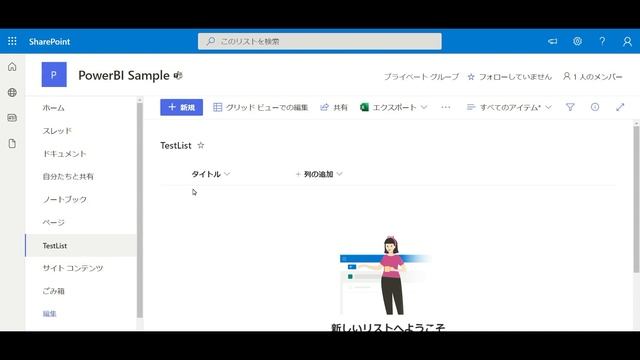The height and width of the screenshot is (360, 640).
Task: Click inside the このリストを検索 search box
Action: 320,41
